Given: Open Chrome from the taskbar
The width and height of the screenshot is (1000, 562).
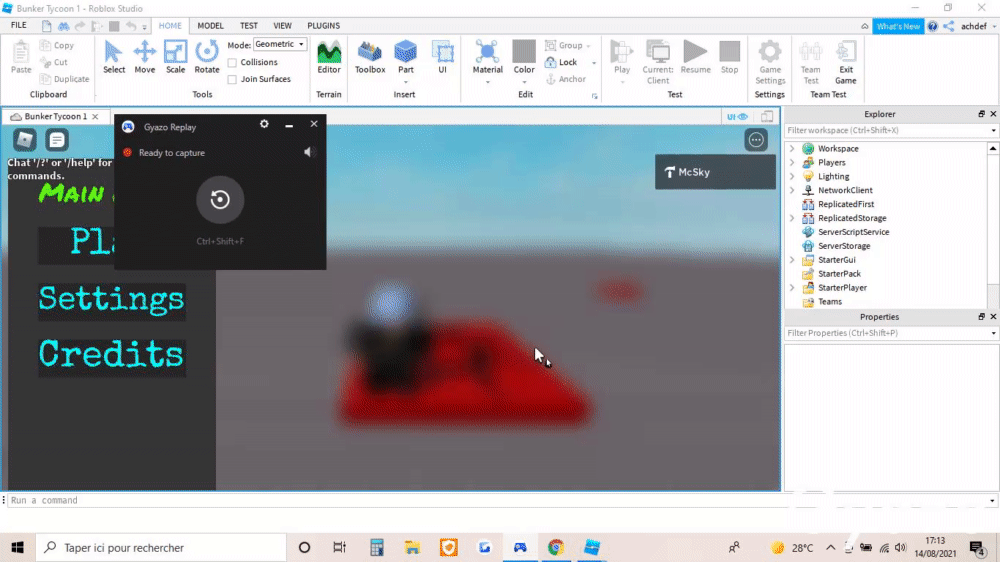Looking at the screenshot, I should tap(555, 547).
